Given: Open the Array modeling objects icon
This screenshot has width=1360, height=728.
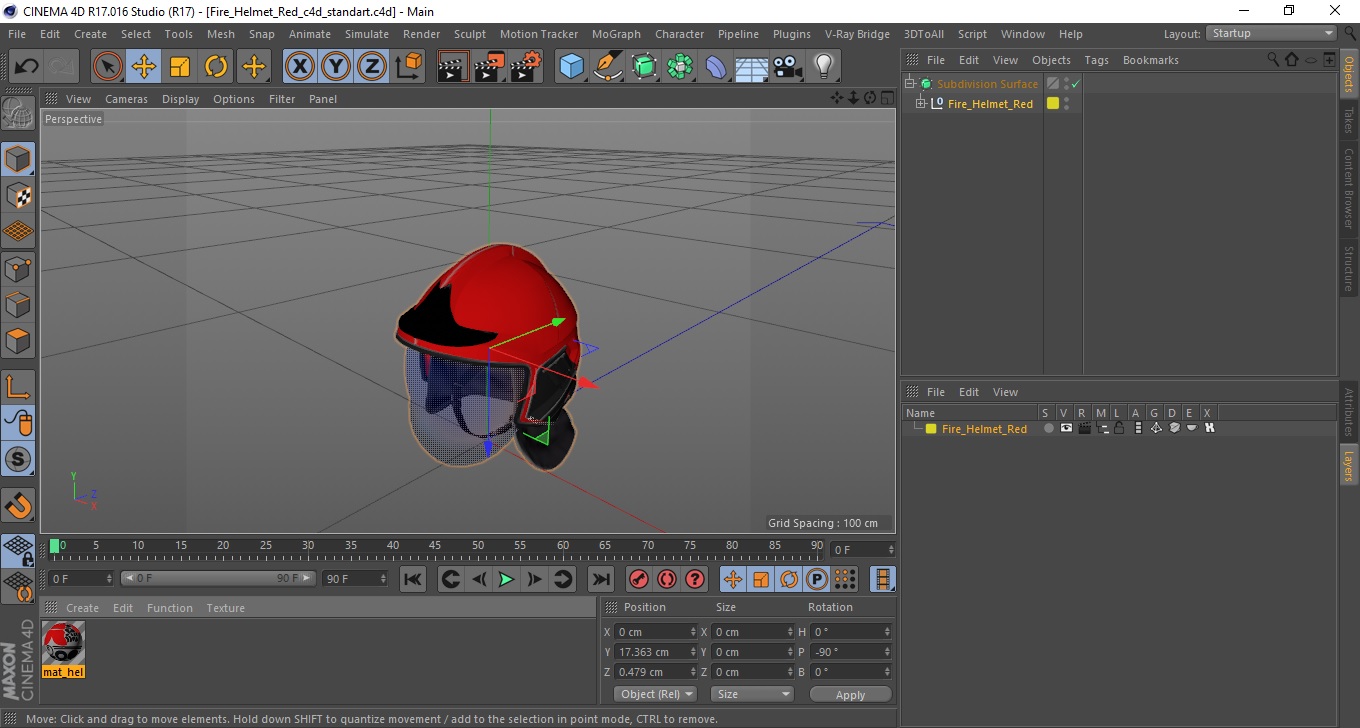Looking at the screenshot, I should coord(680,67).
